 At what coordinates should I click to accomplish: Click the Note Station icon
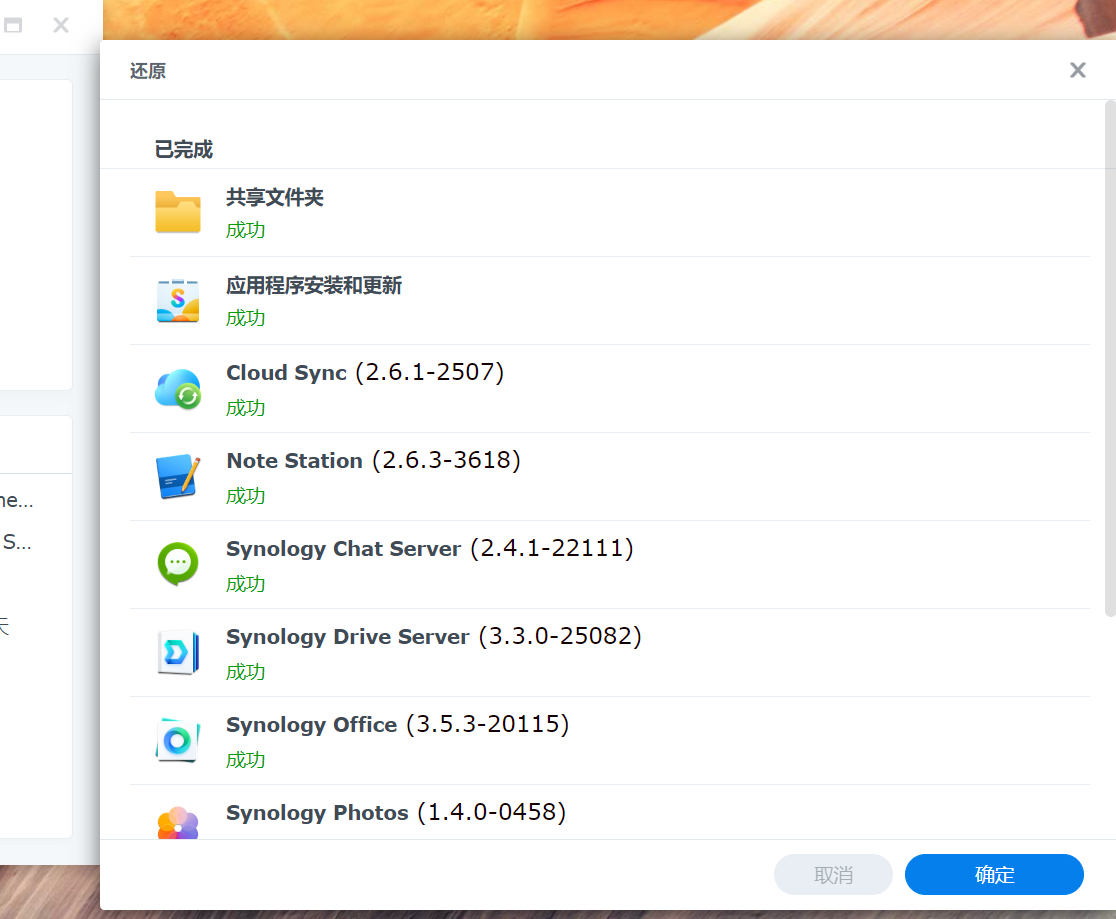pyautogui.click(x=178, y=476)
